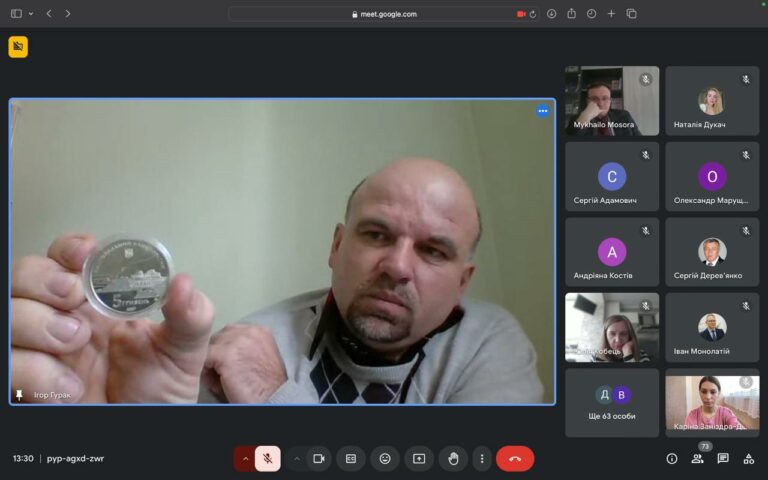Leave the call with red hang-up button
The image size is (768, 480).
click(515, 458)
